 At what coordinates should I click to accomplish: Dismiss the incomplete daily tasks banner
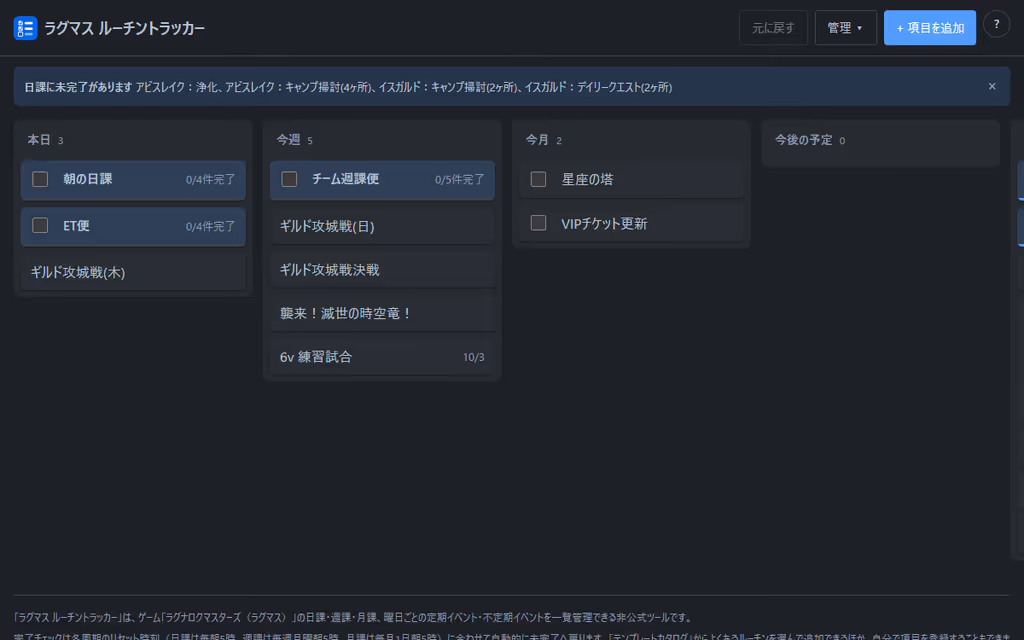coord(992,86)
